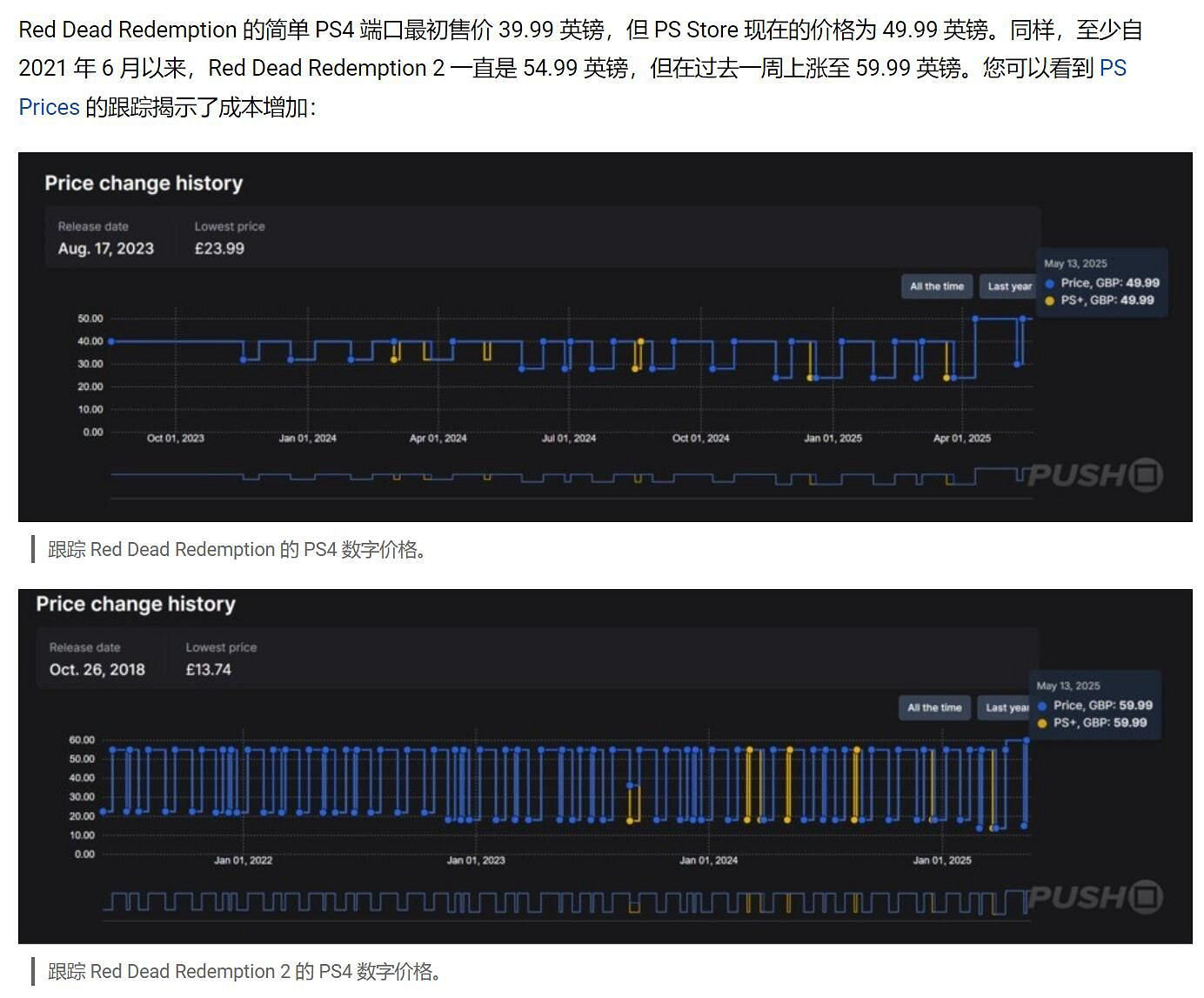
Task: Click the £13.74 lowest price value
Action: coord(209,670)
